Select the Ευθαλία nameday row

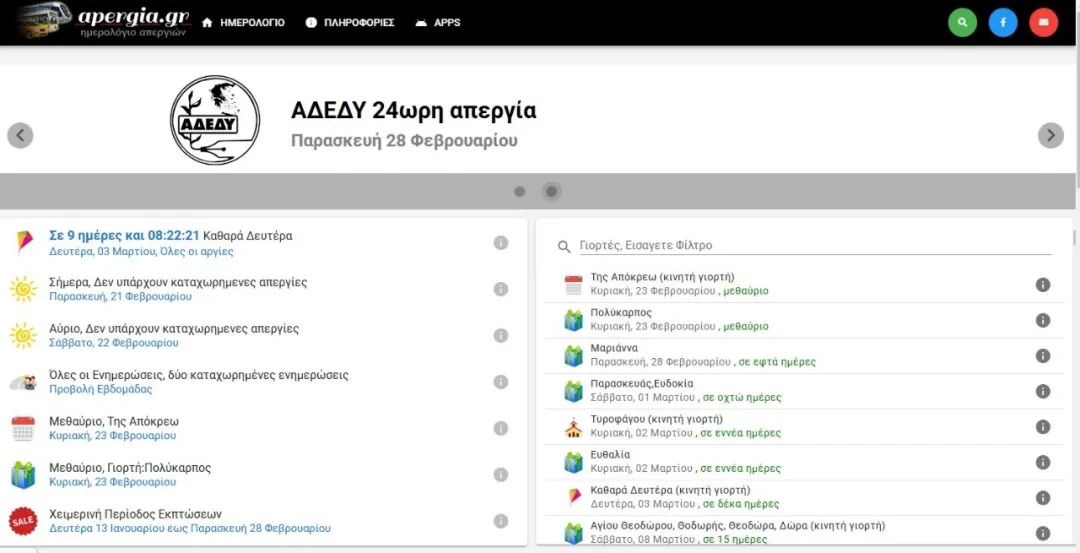[804, 462]
